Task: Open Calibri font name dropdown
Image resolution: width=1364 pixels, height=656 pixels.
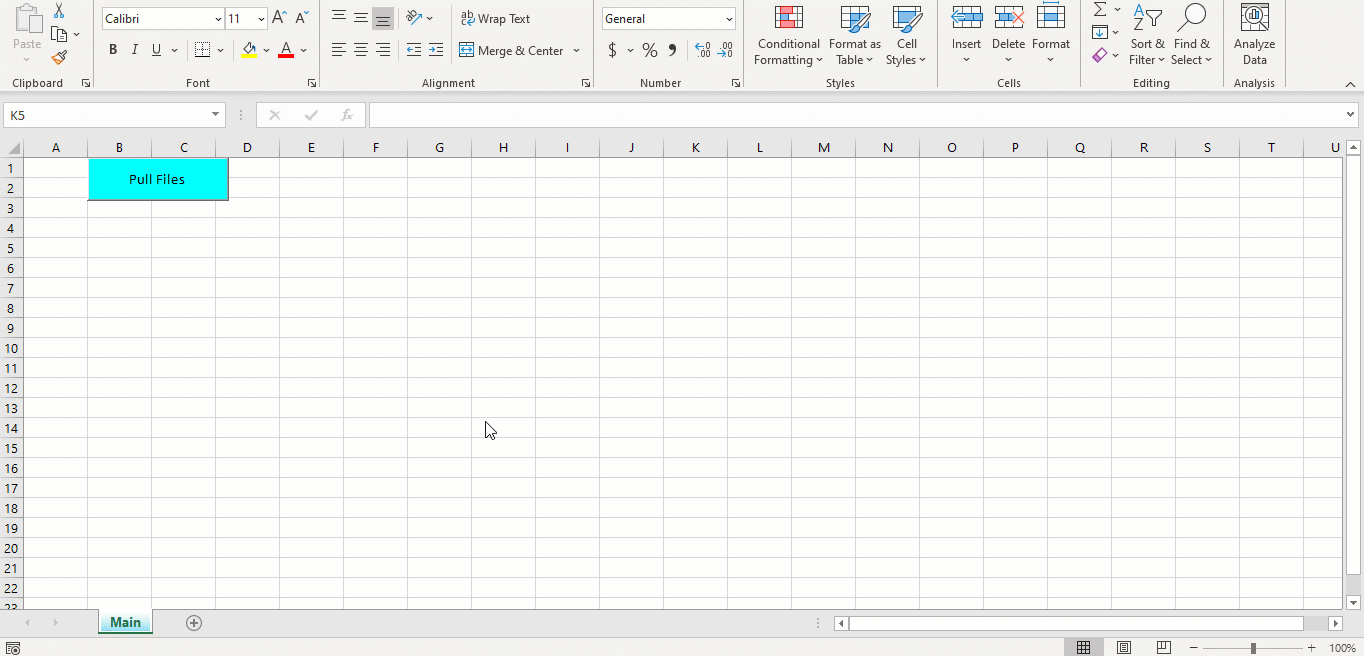Action: tap(218, 19)
